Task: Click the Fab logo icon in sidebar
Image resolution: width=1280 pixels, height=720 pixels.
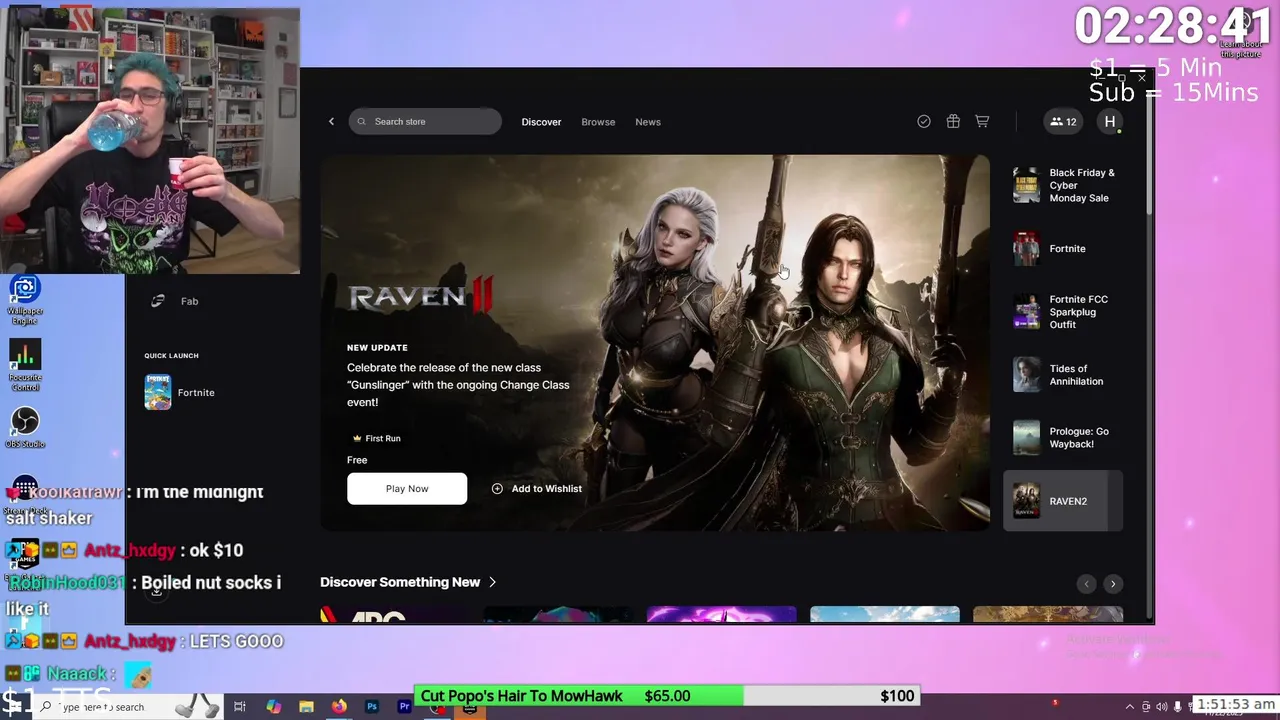Action: 157,301
